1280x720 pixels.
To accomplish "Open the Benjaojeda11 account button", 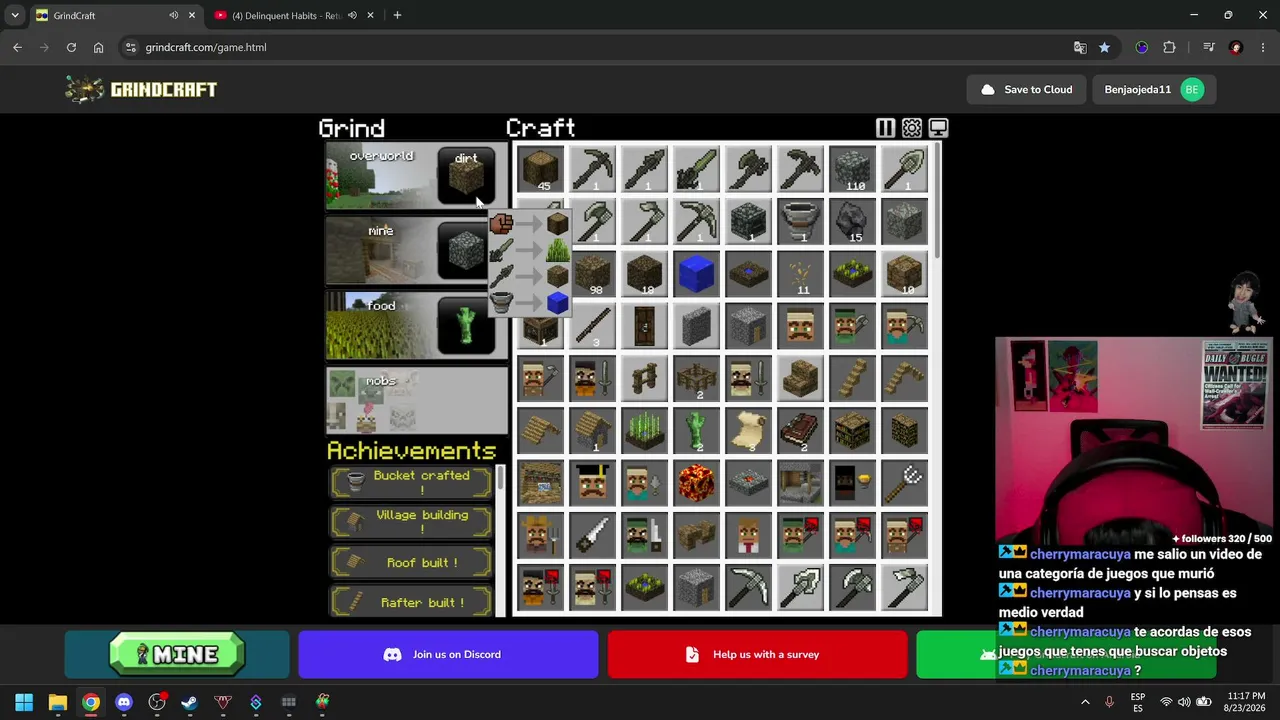I will pos(1152,89).
